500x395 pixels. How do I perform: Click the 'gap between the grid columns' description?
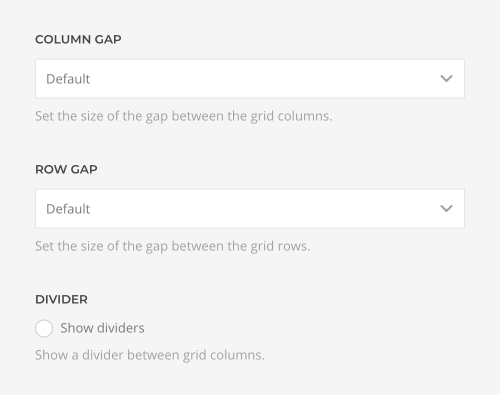coord(184,116)
